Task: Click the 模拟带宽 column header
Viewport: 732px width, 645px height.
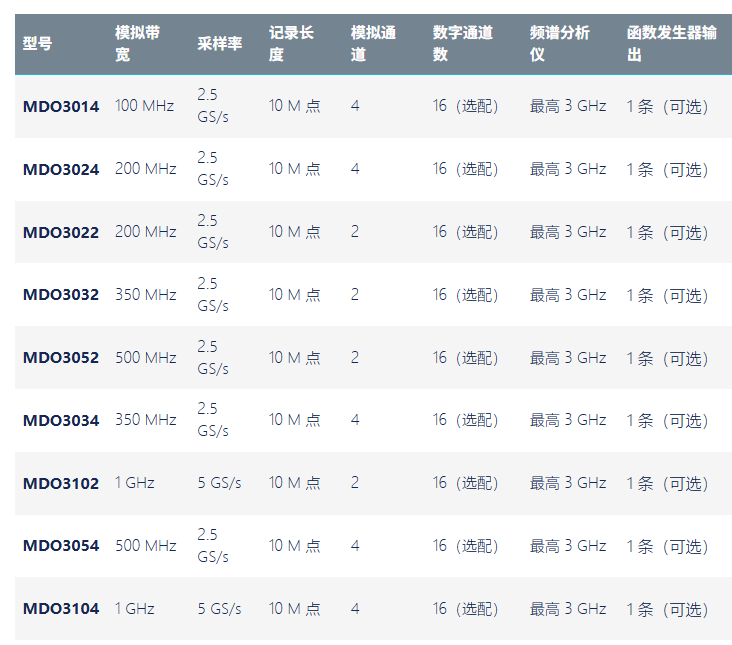Action: point(137,44)
